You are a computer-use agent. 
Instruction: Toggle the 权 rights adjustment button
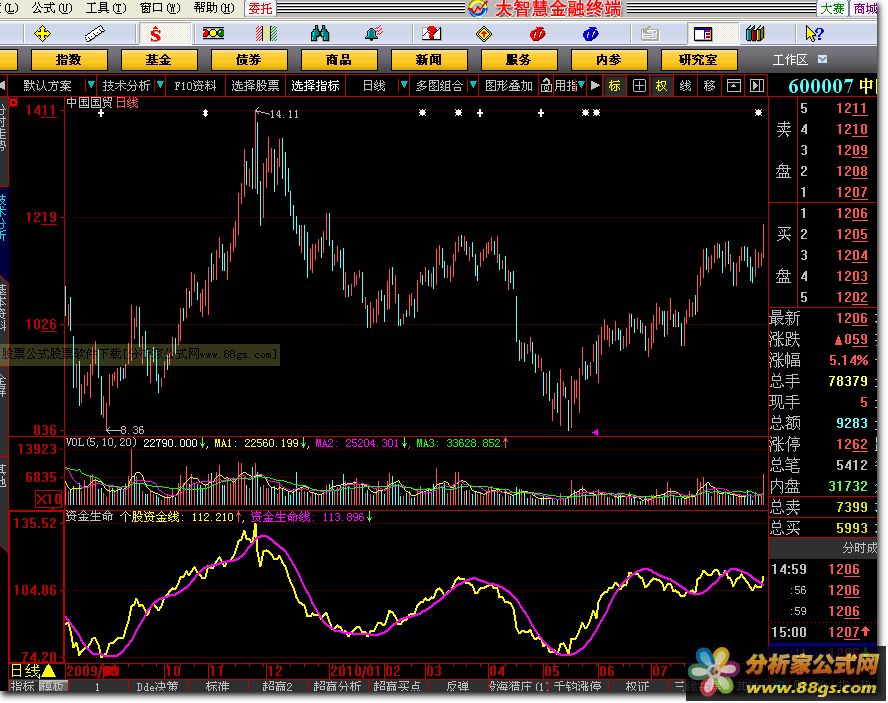click(x=661, y=86)
